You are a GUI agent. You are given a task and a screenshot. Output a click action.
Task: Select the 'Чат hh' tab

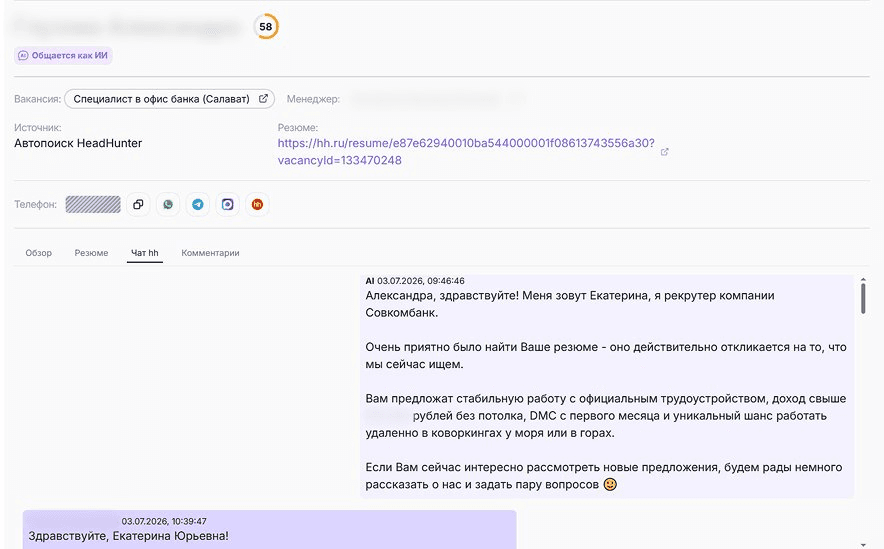coord(145,253)
